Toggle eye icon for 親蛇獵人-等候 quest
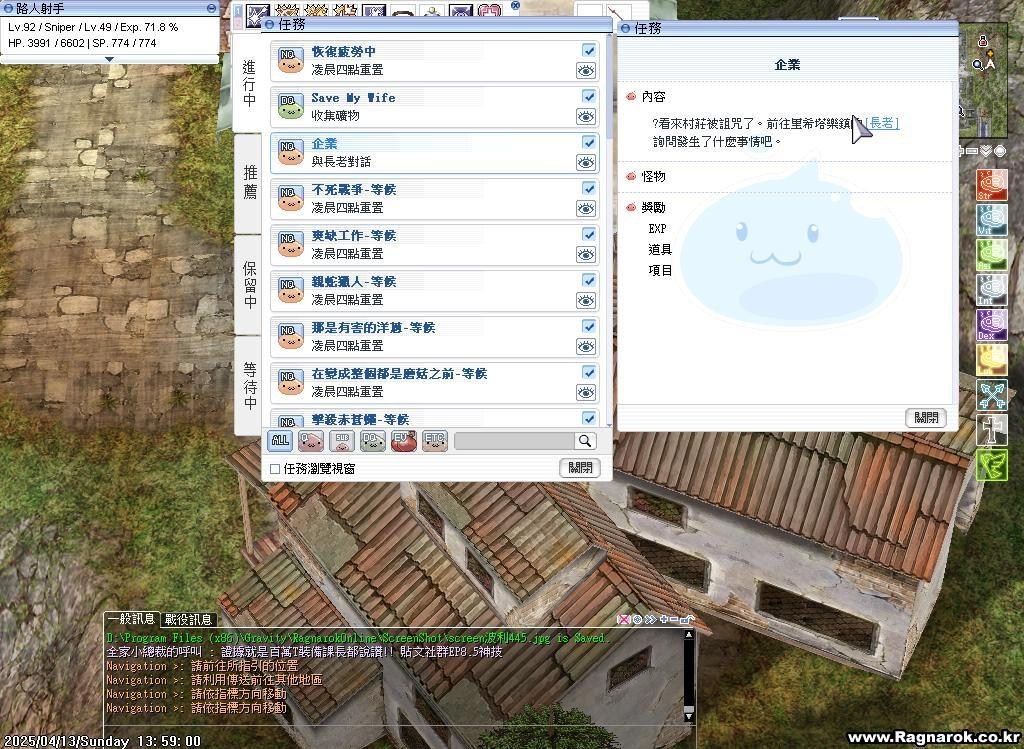Screen dimensions: 1024x749 (x=586, y=300)
